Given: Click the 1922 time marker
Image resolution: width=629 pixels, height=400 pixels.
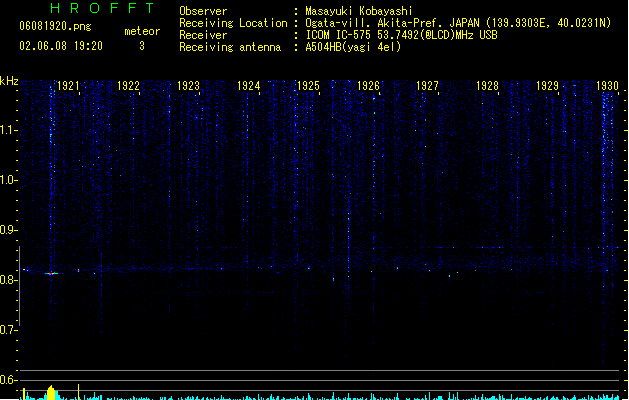Looking at the screenshot, I should [x=128, y=86].
